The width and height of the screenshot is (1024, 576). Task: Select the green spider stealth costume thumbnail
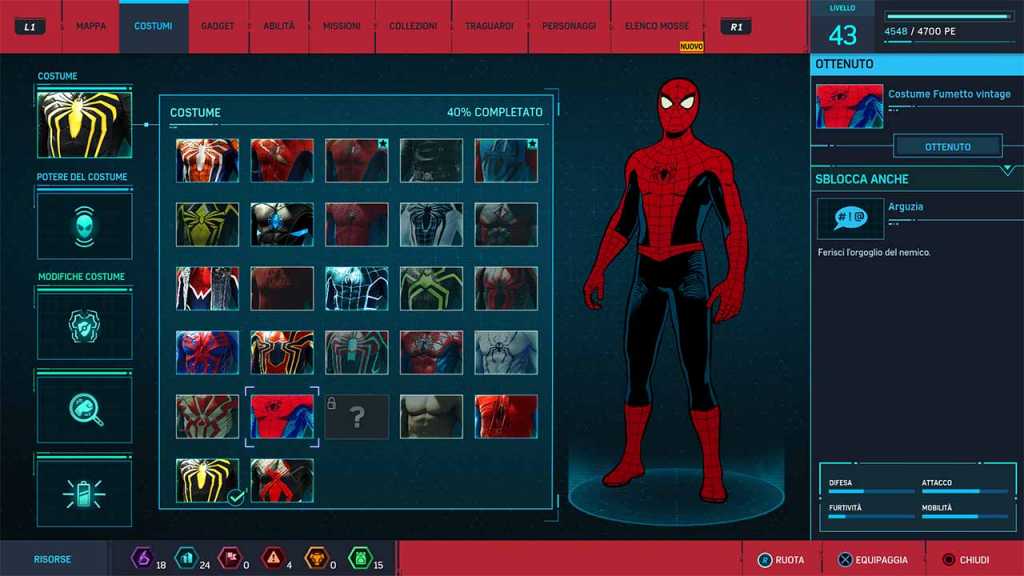click(431, 288)
